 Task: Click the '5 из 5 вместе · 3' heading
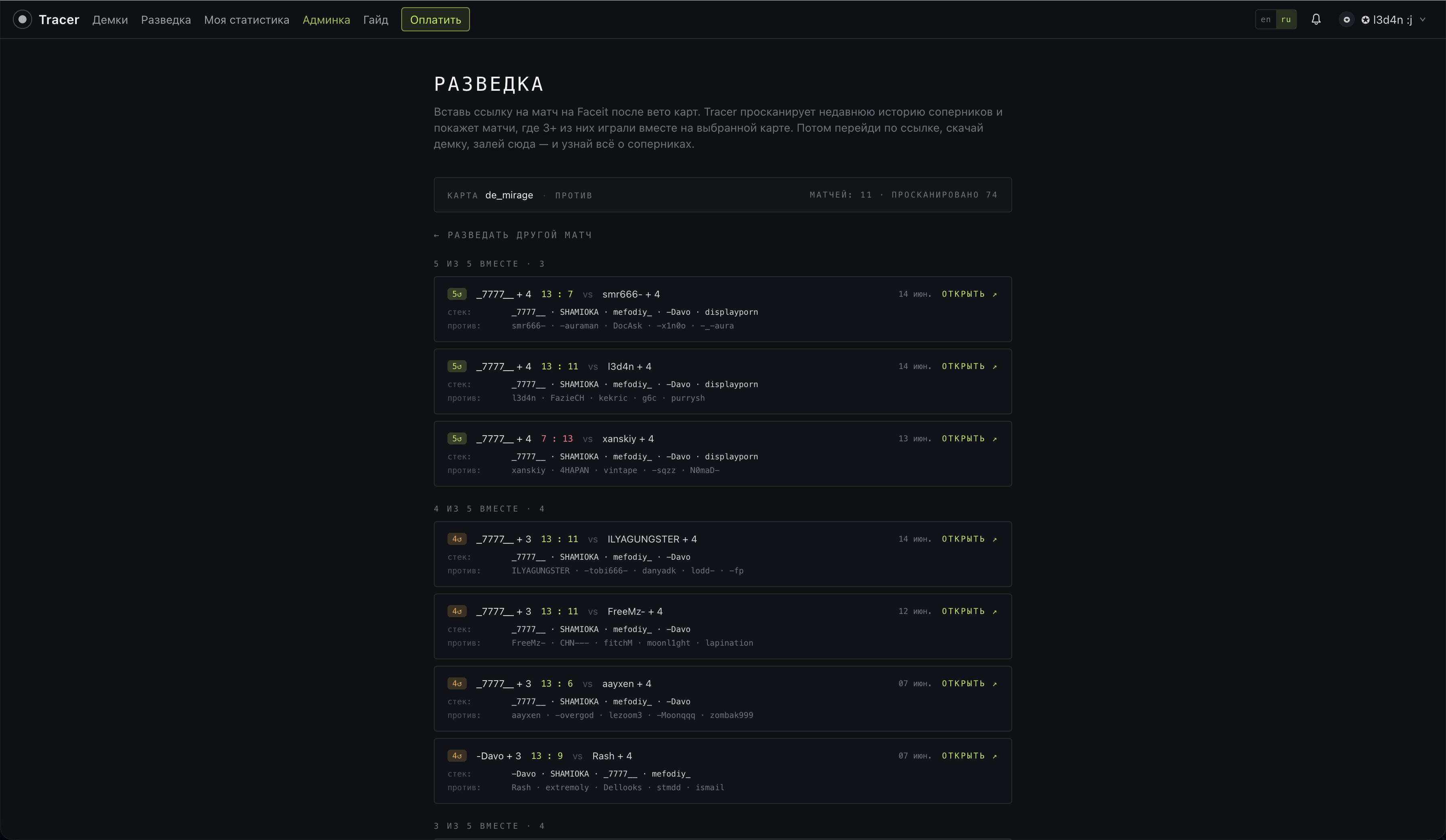tap(490, 264)
